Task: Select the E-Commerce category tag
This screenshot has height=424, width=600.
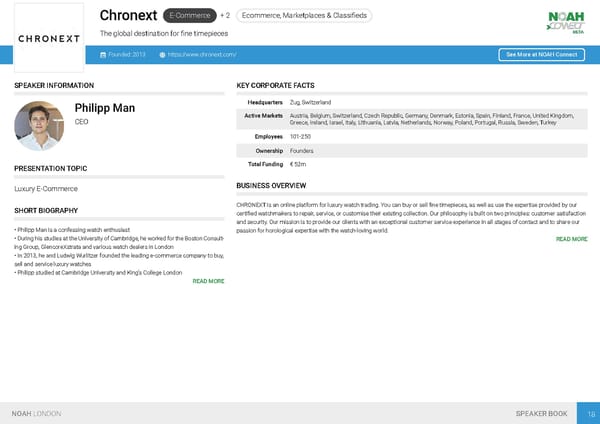Action: [x=189, y=16]
